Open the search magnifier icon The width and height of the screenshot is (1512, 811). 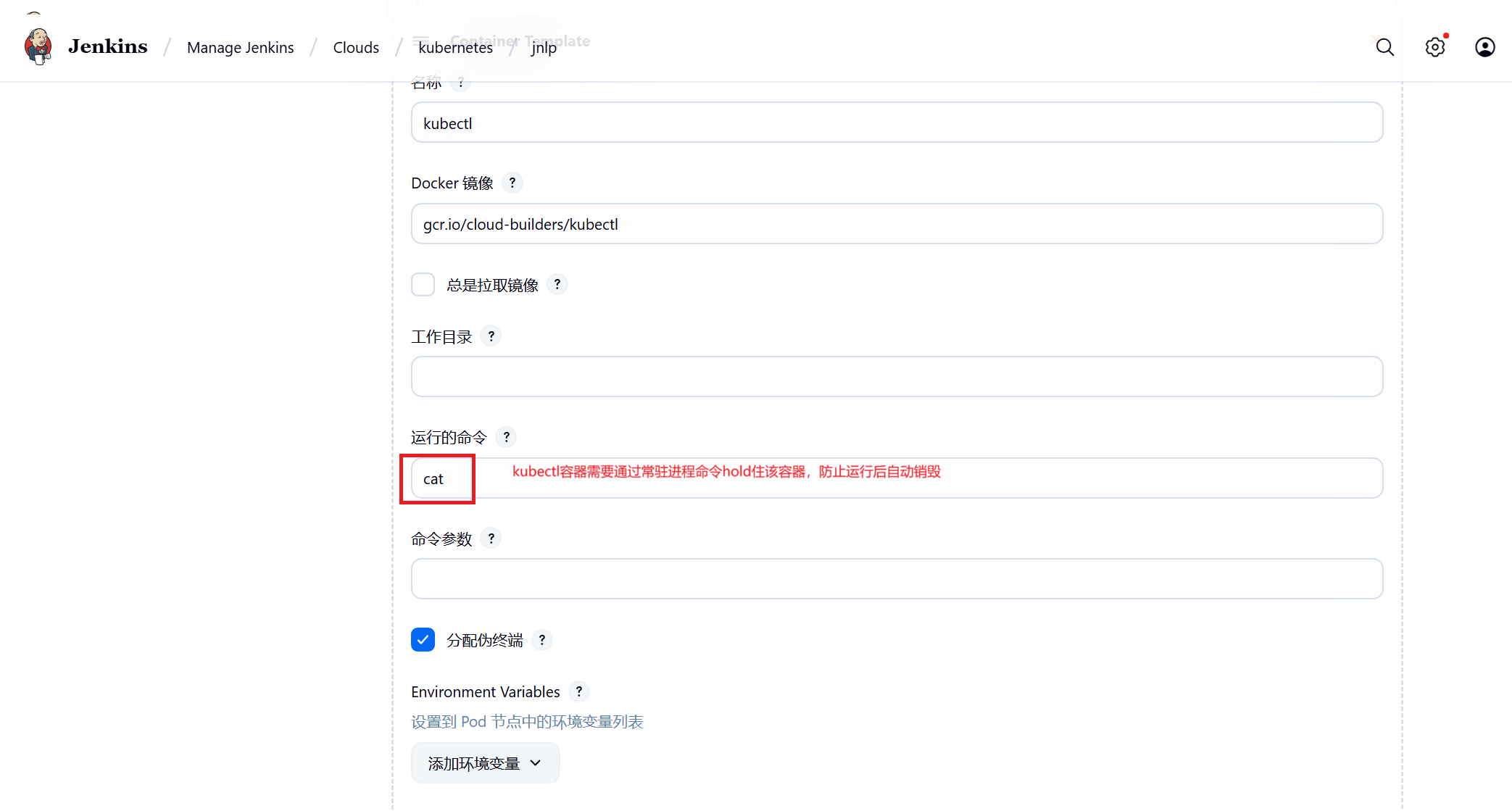coord(1384,47)
